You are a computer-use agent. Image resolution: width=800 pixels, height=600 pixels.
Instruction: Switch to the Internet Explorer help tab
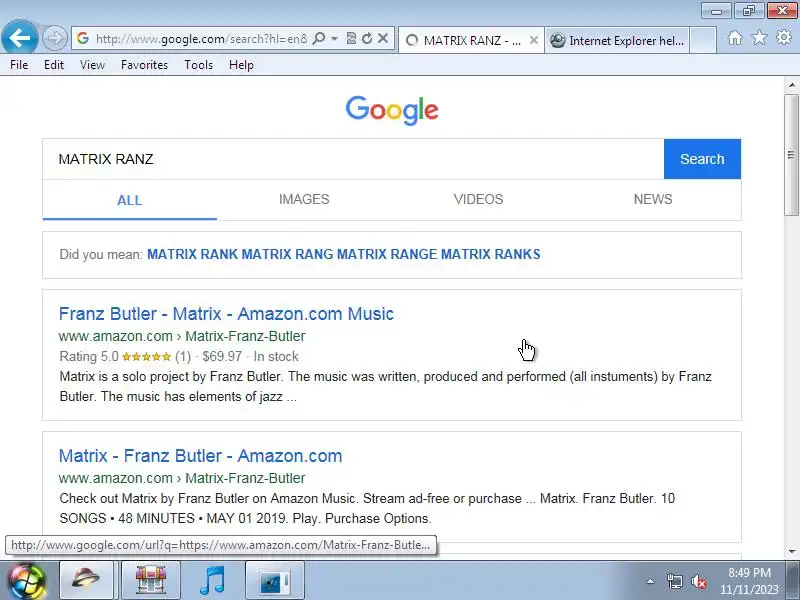(x=617, y=40)
